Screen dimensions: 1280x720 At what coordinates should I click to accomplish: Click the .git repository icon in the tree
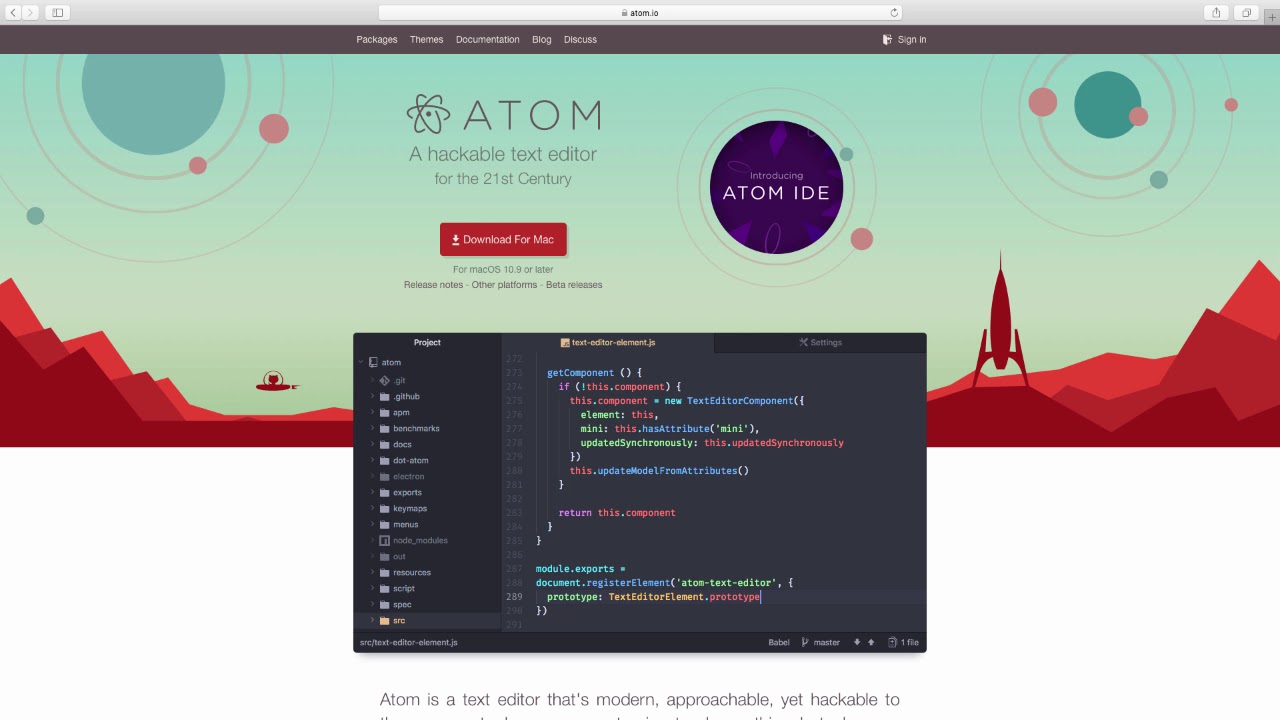pyautogui.click(x=384, y=380)
